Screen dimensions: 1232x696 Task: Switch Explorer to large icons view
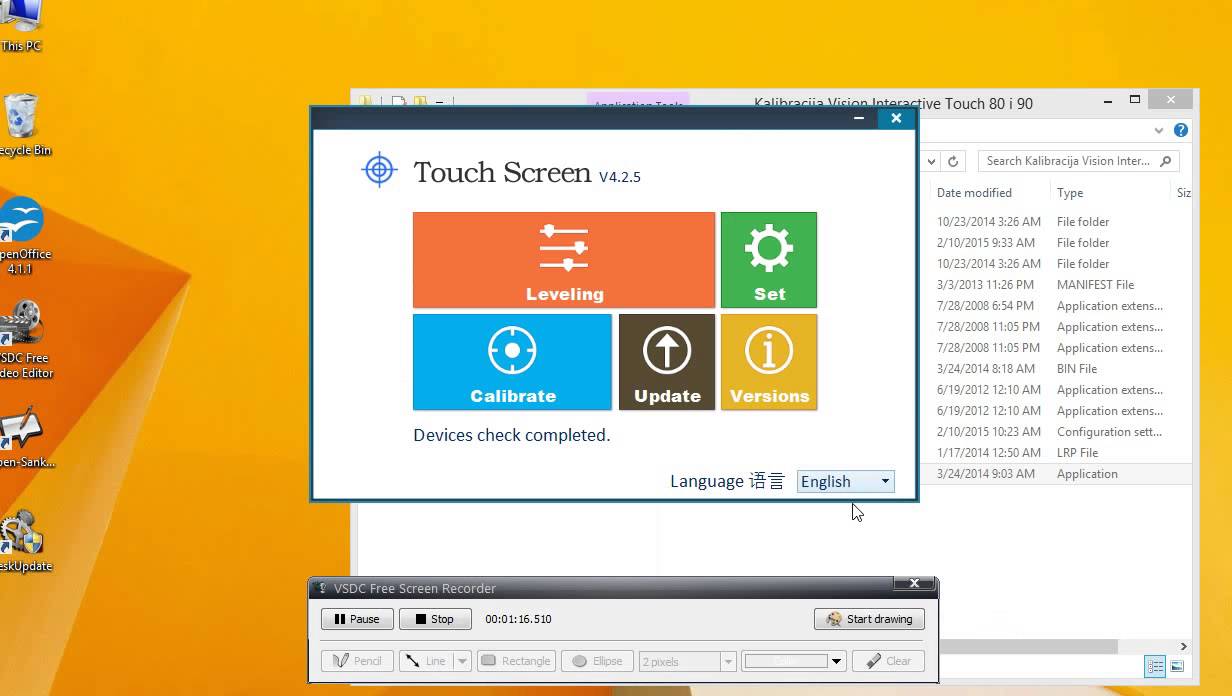coord(1177,666)
